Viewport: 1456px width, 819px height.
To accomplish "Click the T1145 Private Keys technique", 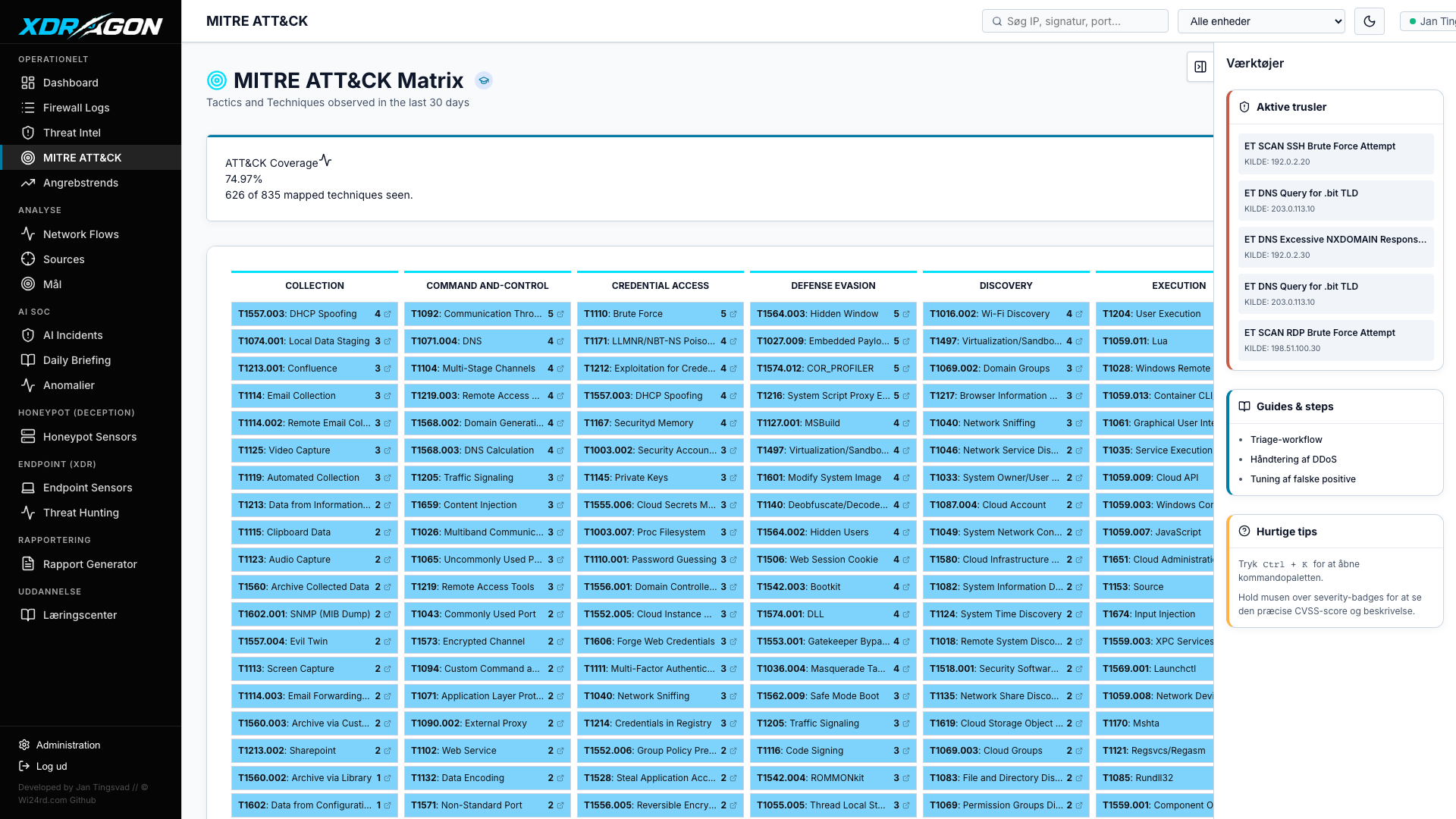I will tap(661, 478).
